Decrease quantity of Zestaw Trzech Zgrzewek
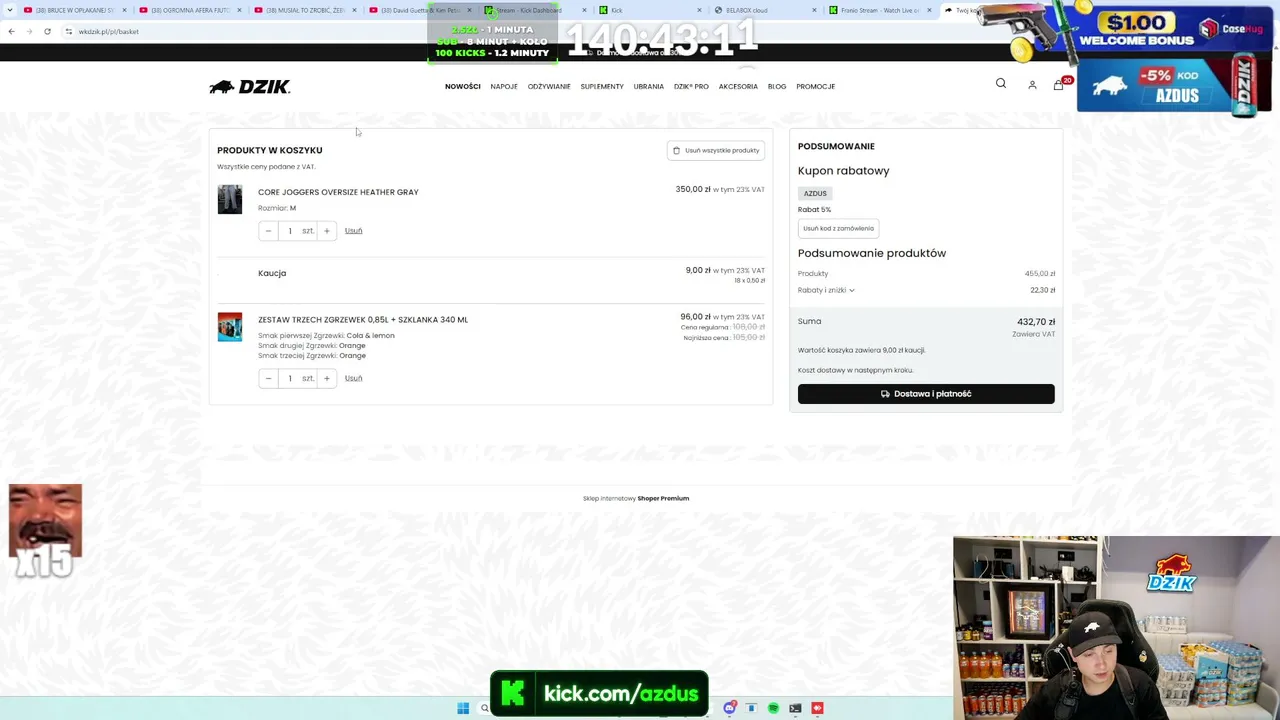 [268, 378]
